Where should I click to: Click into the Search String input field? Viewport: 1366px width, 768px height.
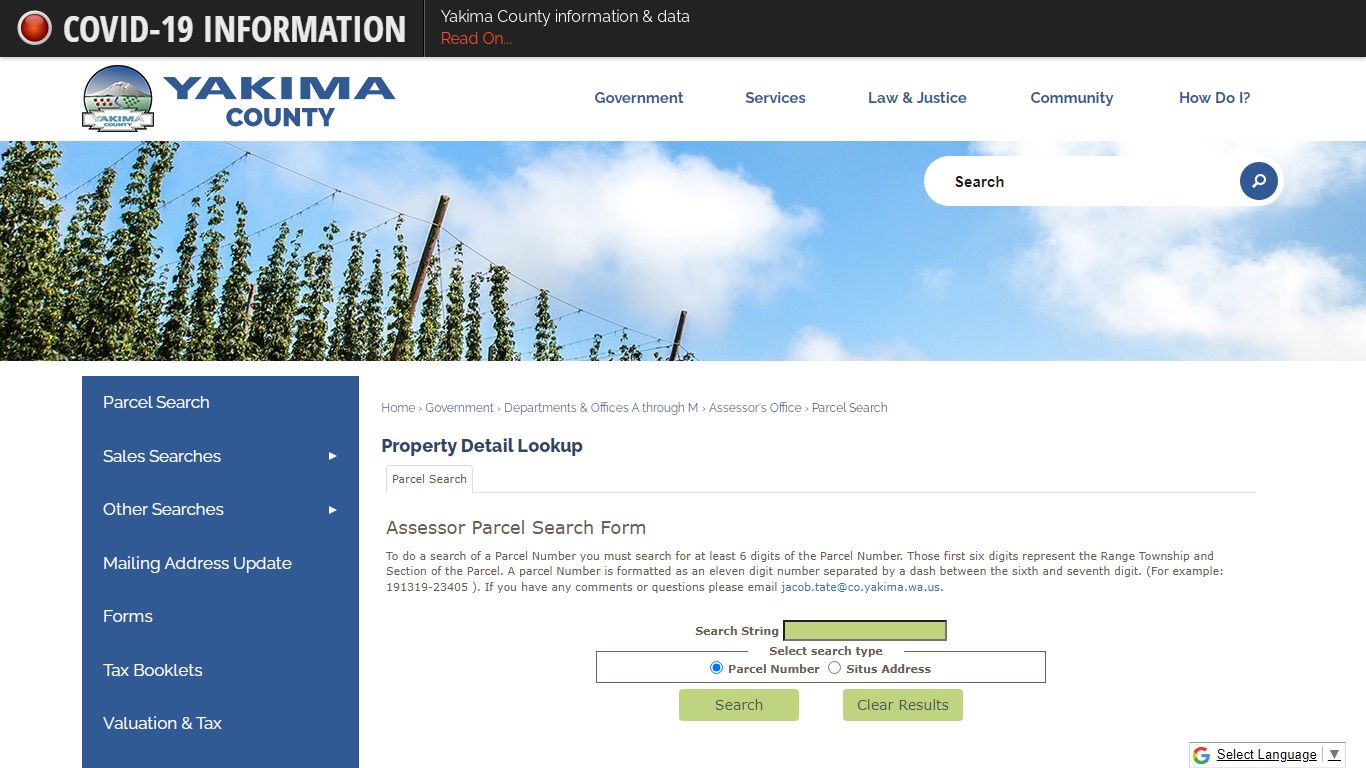(x=865, y=631)
